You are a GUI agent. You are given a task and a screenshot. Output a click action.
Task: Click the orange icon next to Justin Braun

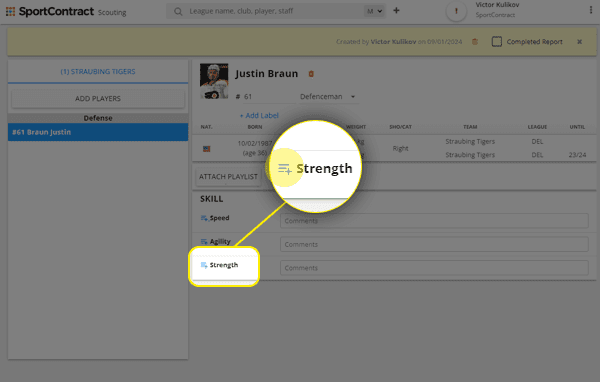pyautogui.click(x=311, y=74)
